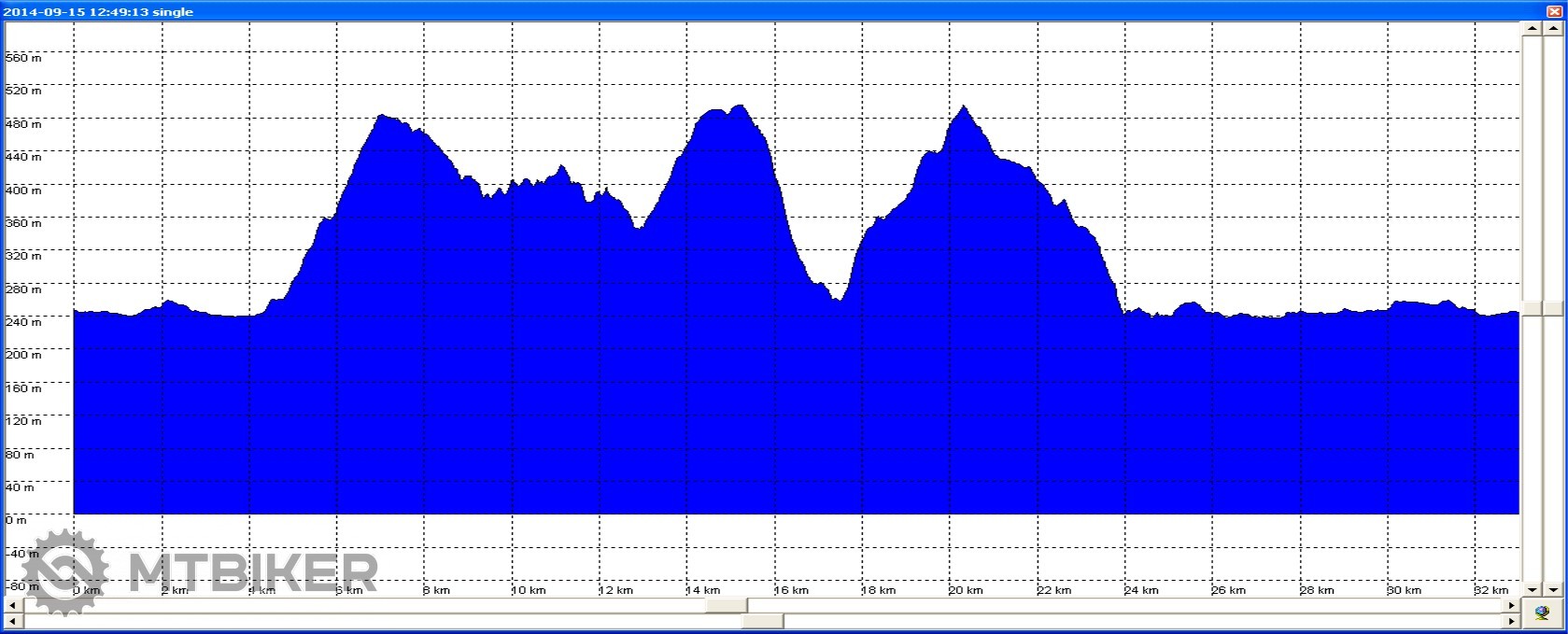Click the outermost vertical scrollbar's up arrow
Viewport: 1568px width, 634px height.
(1553, 29)
